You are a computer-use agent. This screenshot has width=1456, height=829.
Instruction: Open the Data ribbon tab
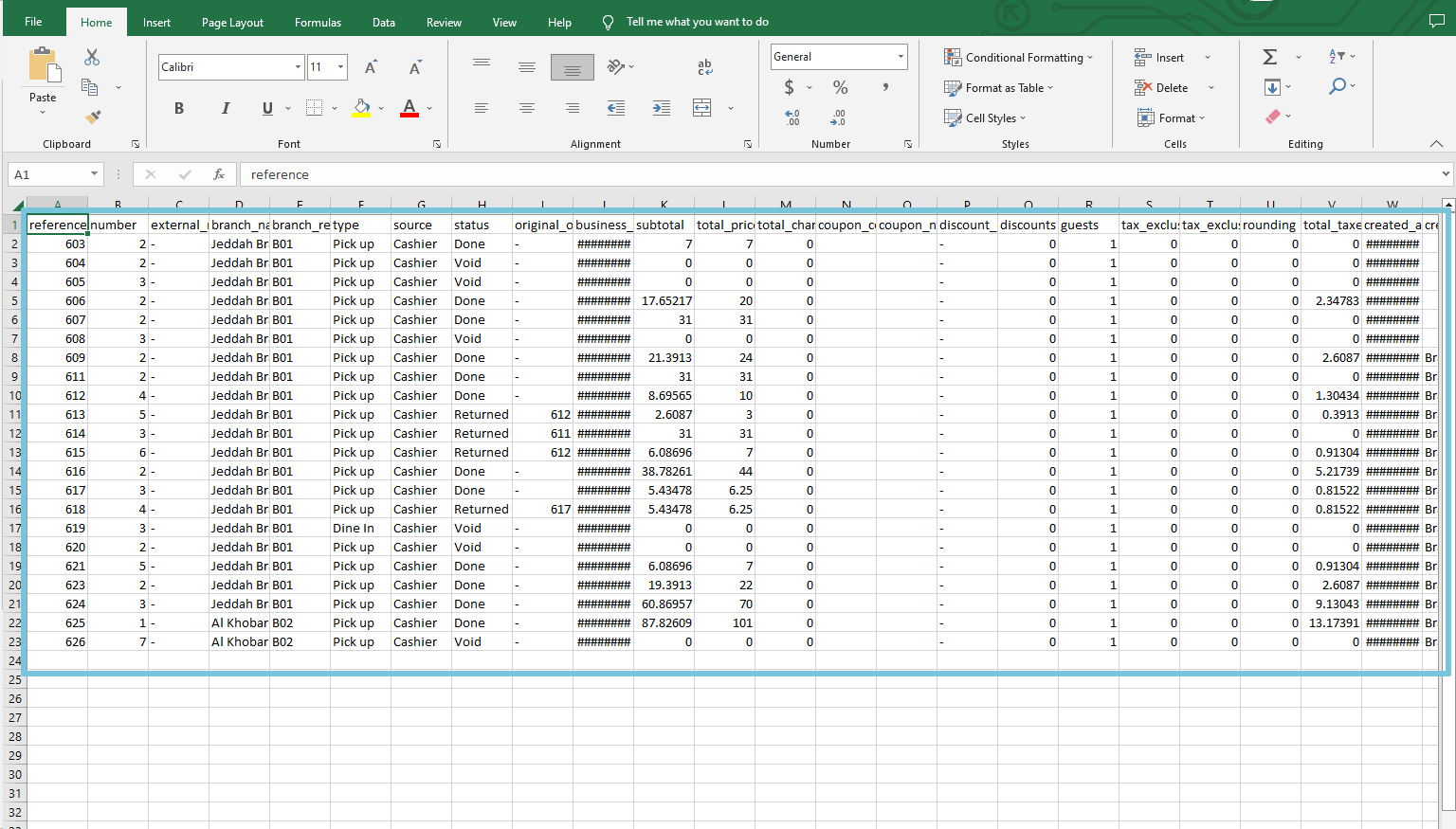[x=383, y=22]
